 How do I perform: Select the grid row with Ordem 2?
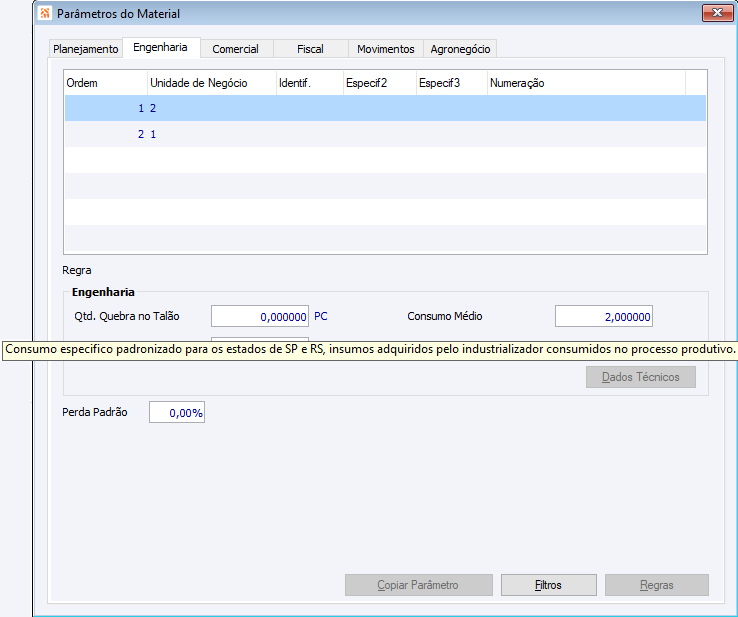(x=385, y=134)
